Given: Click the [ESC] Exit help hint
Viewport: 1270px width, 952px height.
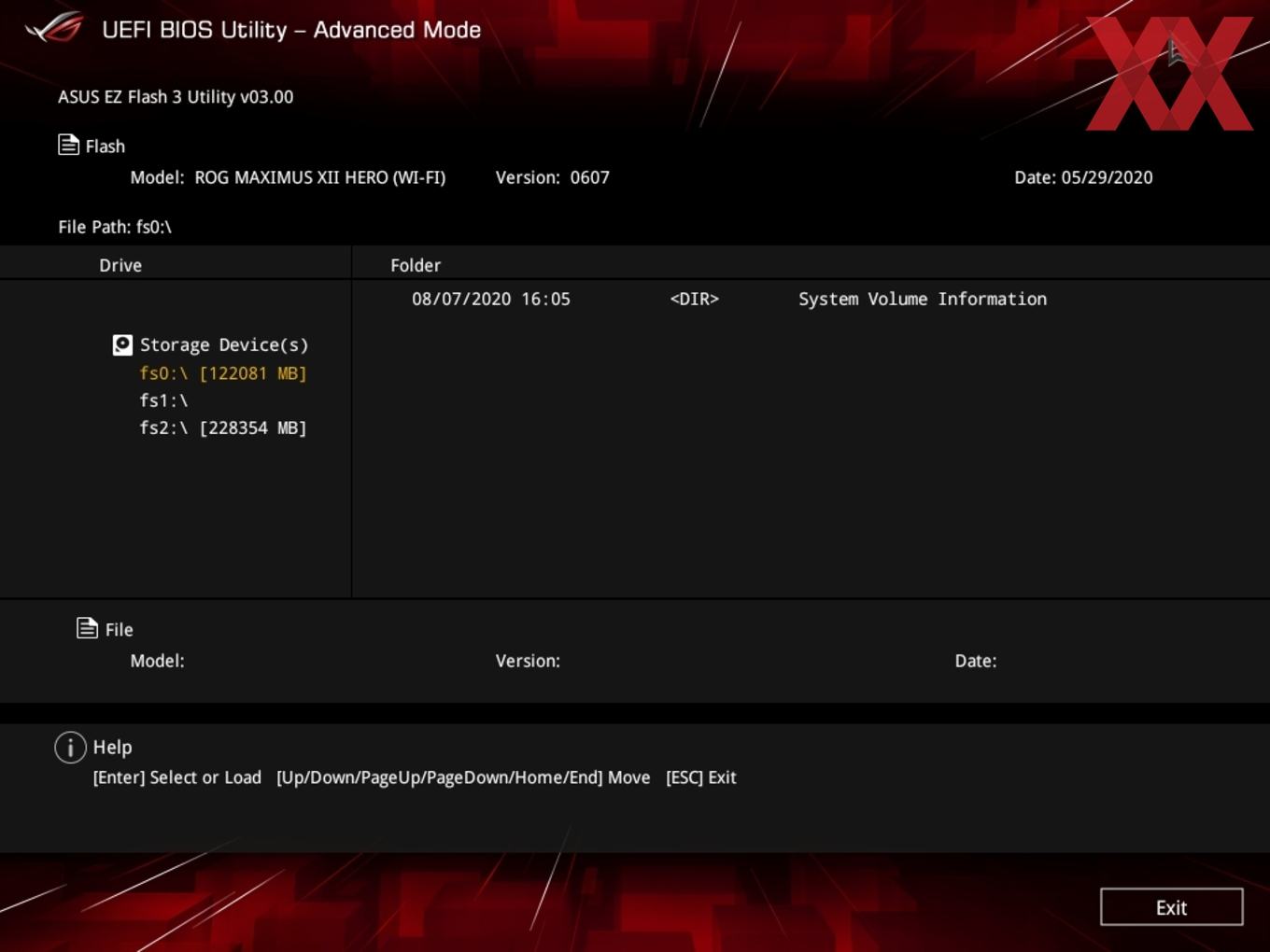Looking at the screenshot, I should point(701,777).
